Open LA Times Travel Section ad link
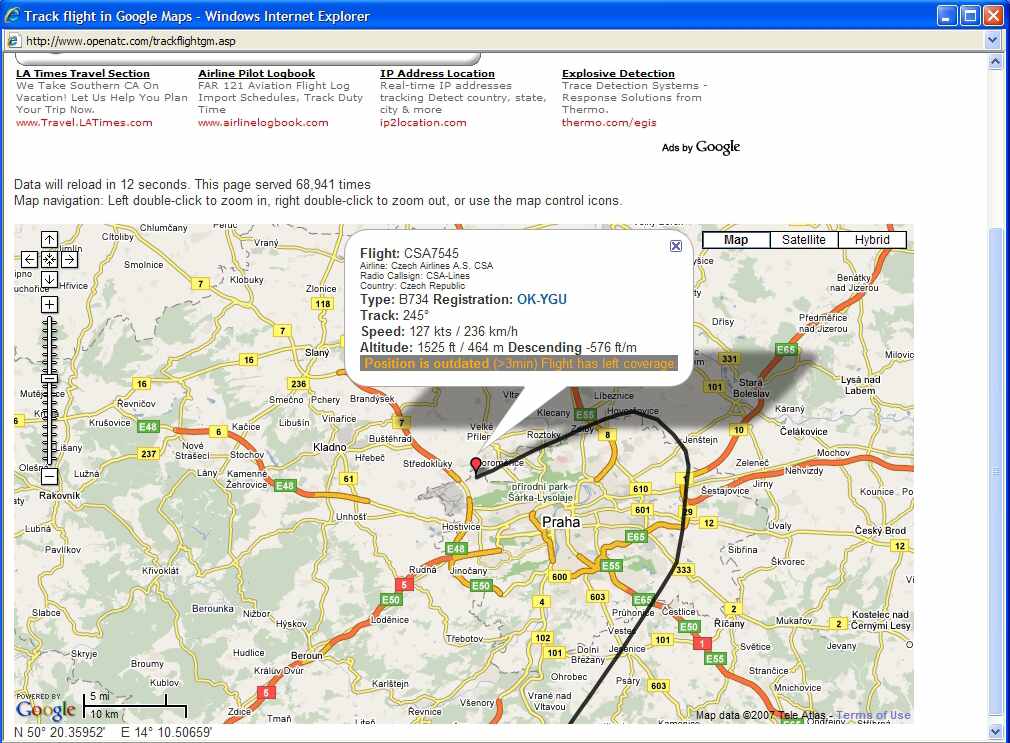 pyautogui.click(x=83, y=73)
